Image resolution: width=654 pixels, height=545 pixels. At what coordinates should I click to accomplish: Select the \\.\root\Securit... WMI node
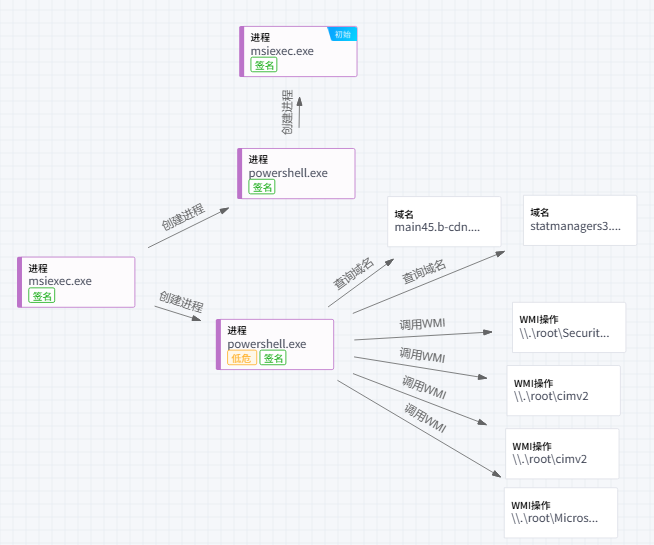[x=568, y=327]
